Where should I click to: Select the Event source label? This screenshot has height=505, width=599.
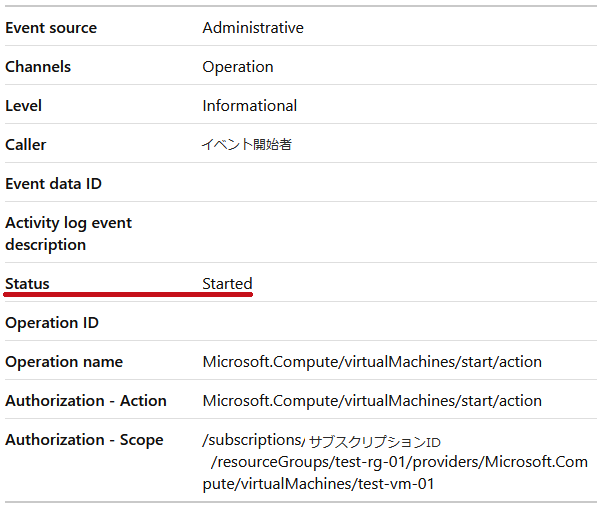coord(51,28)
